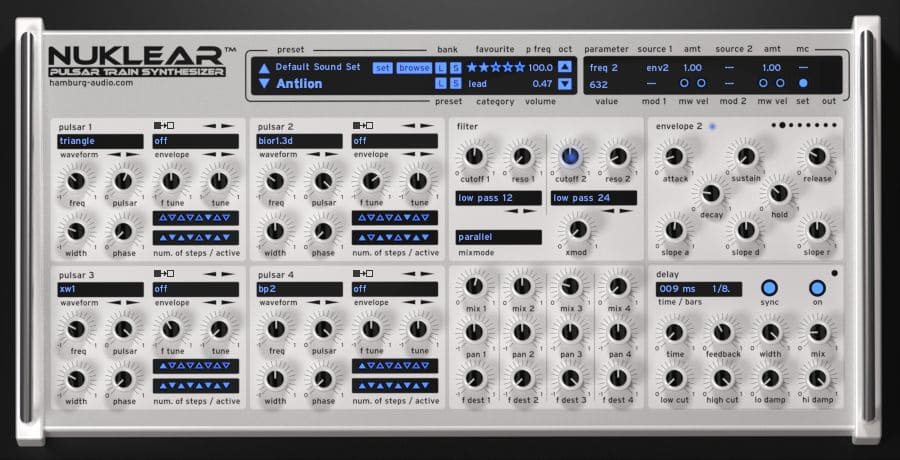Click next arrow under low pass 12
Screen dimensions: 900x460
point(529,211)
